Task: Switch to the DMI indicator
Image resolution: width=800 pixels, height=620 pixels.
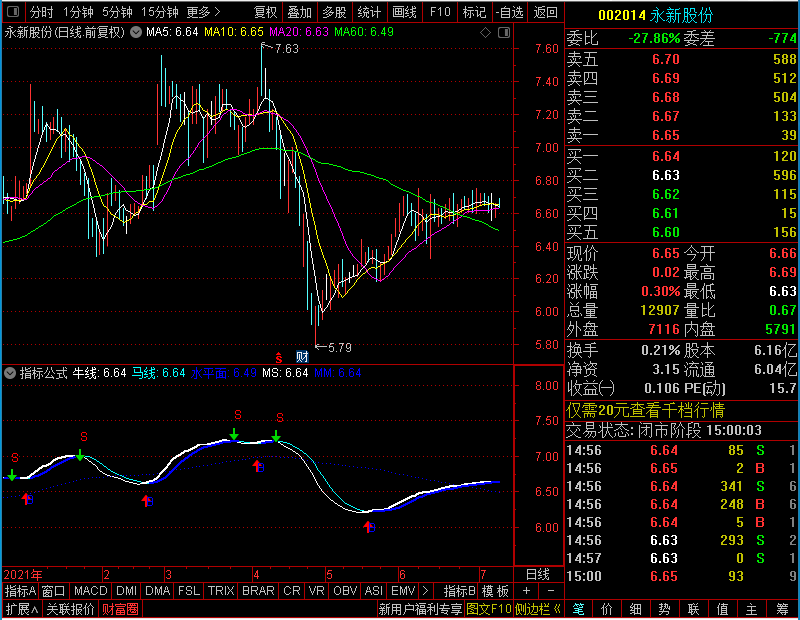Action: click(126, 591)
